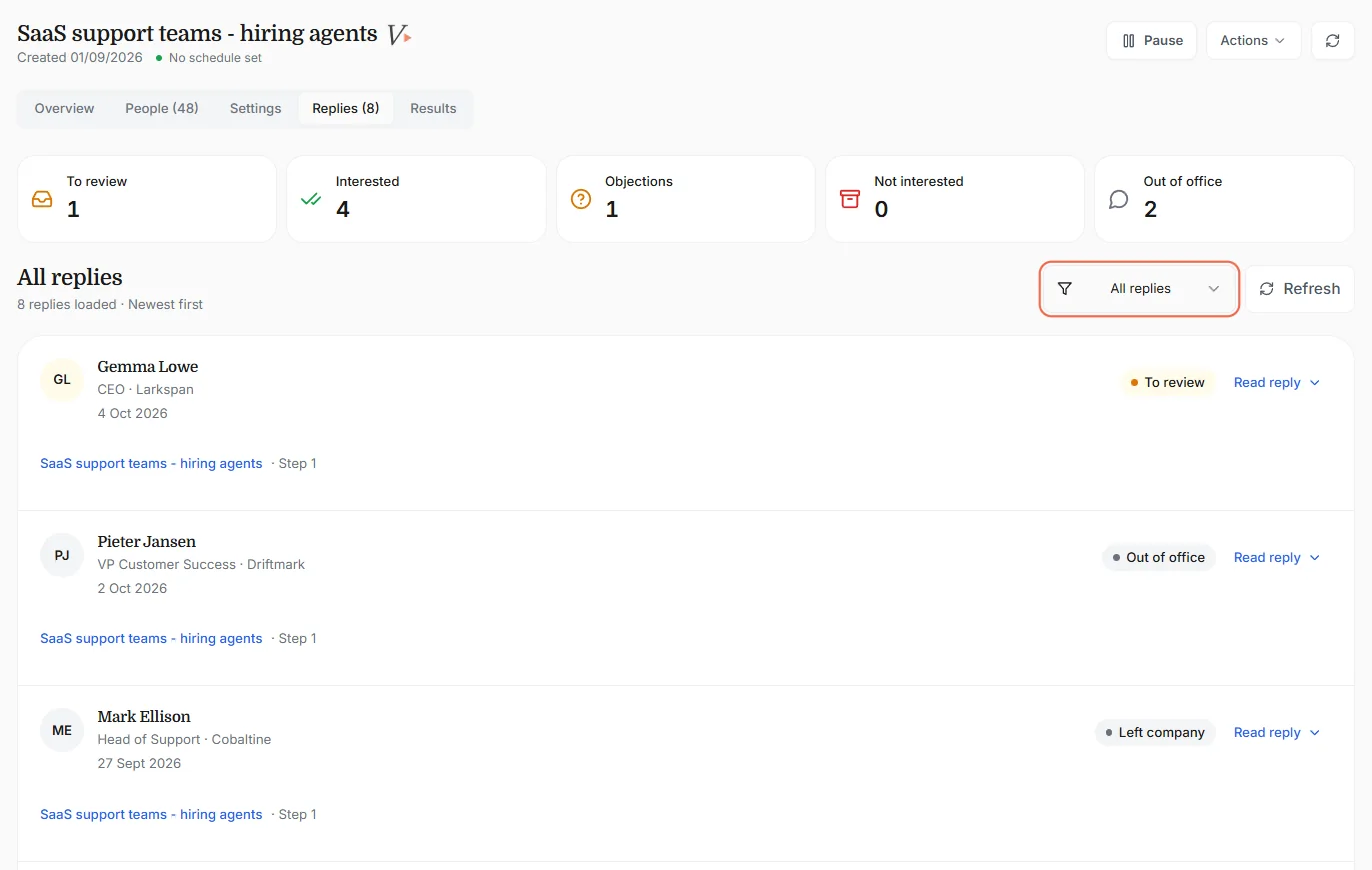Click the date '4 Oct 2026'
The image size is (1372, 870).
132,414
